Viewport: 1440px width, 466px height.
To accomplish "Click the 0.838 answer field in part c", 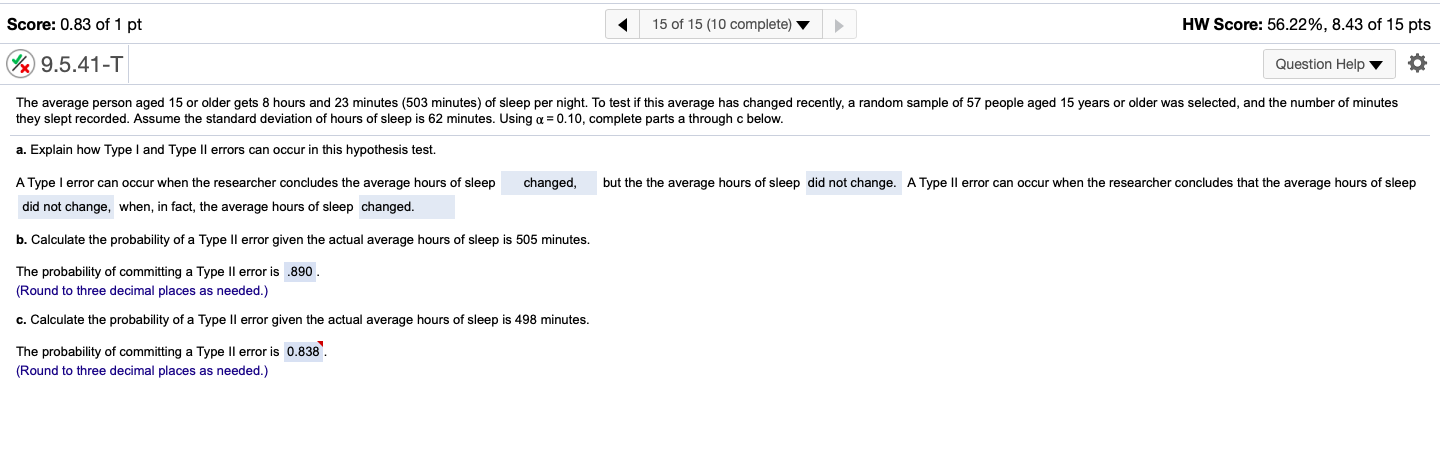I will tap(303, 352).
